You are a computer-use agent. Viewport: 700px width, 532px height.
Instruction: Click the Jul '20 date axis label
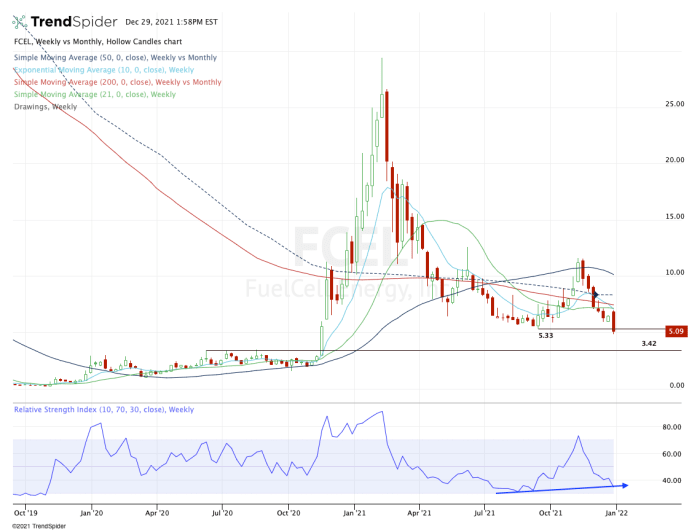pyautogui.click(x=222, y=513)
